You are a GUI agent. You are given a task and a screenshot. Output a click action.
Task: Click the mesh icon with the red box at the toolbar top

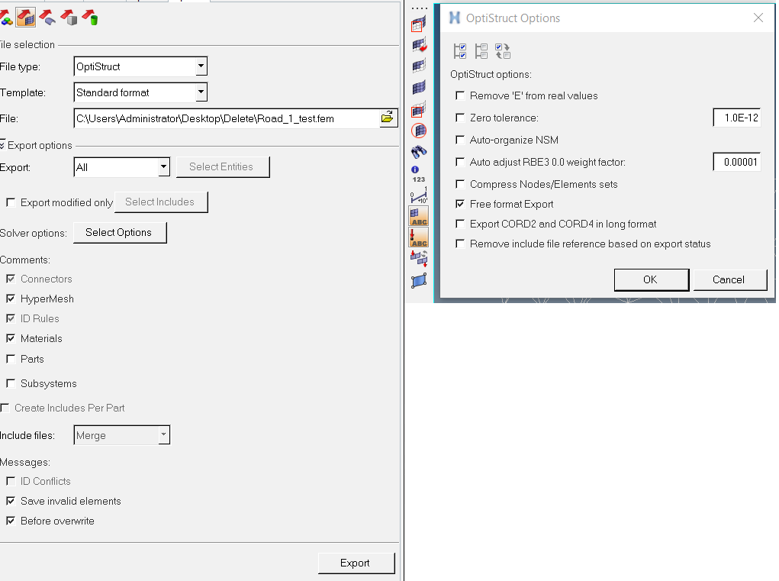point(419,24)
